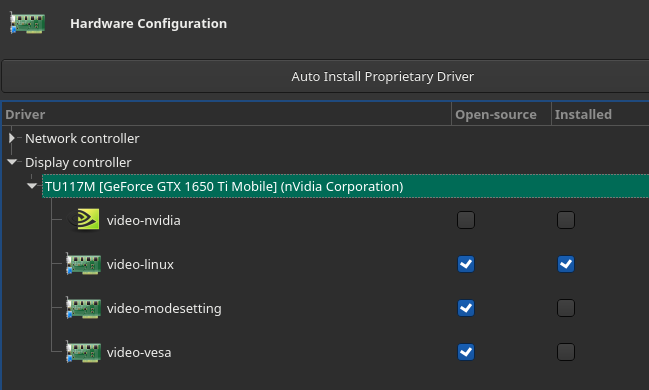
Task: Toggle Installed checkbox for video-modesetting
Action: 566,308
